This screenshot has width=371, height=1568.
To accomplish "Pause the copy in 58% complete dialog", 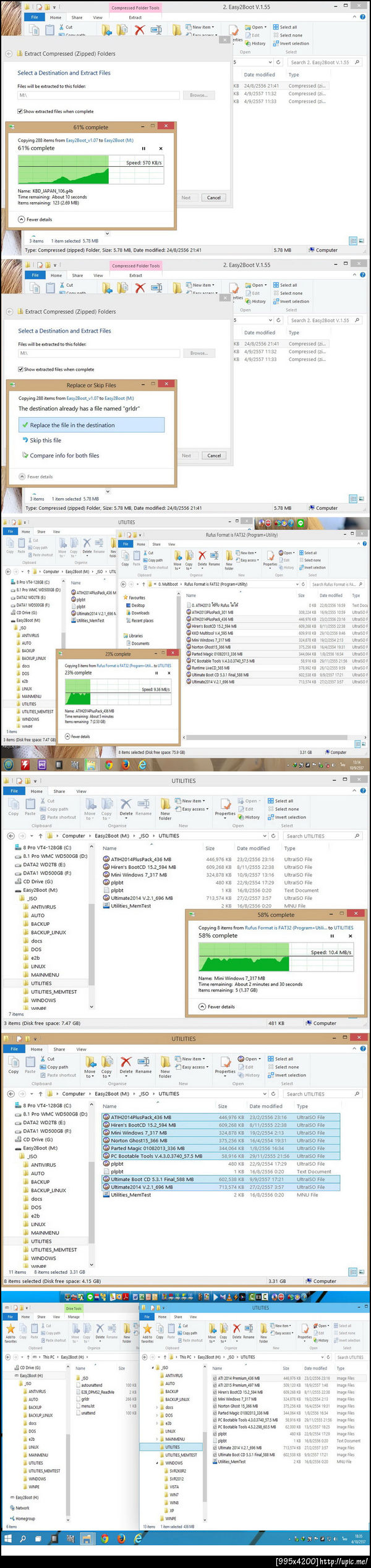I will point(332,936).
